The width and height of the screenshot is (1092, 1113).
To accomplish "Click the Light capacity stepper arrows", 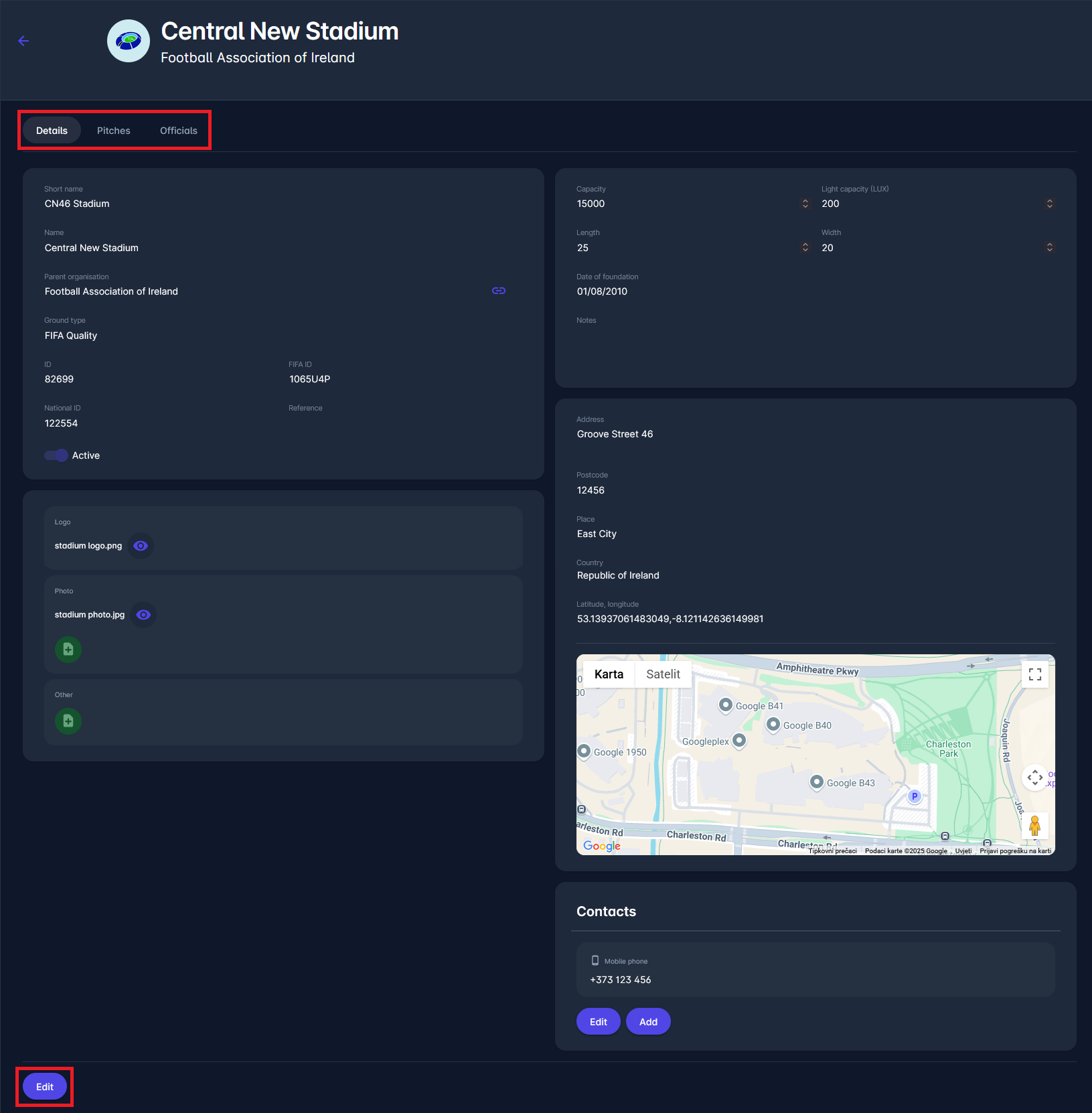I will point(1049,204).
